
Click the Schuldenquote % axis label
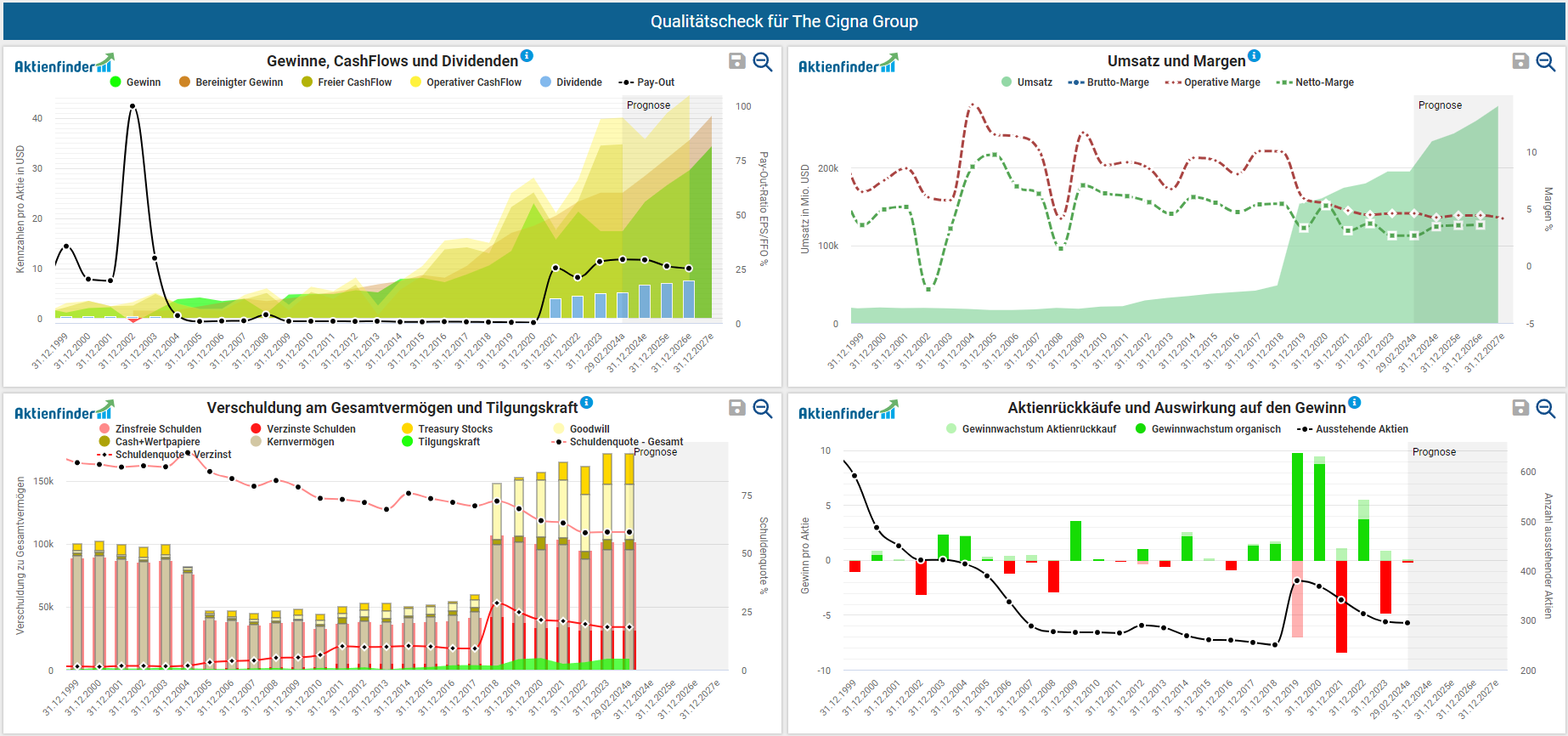click(764, 556)
